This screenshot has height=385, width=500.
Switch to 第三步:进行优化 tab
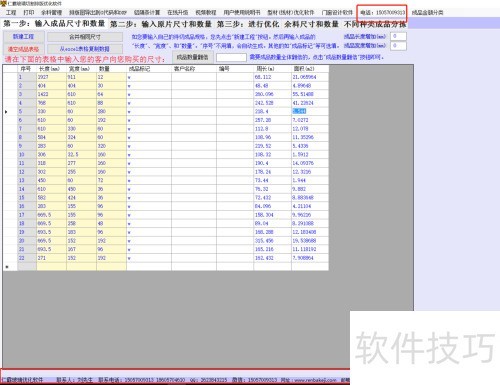tap(248, 24)
